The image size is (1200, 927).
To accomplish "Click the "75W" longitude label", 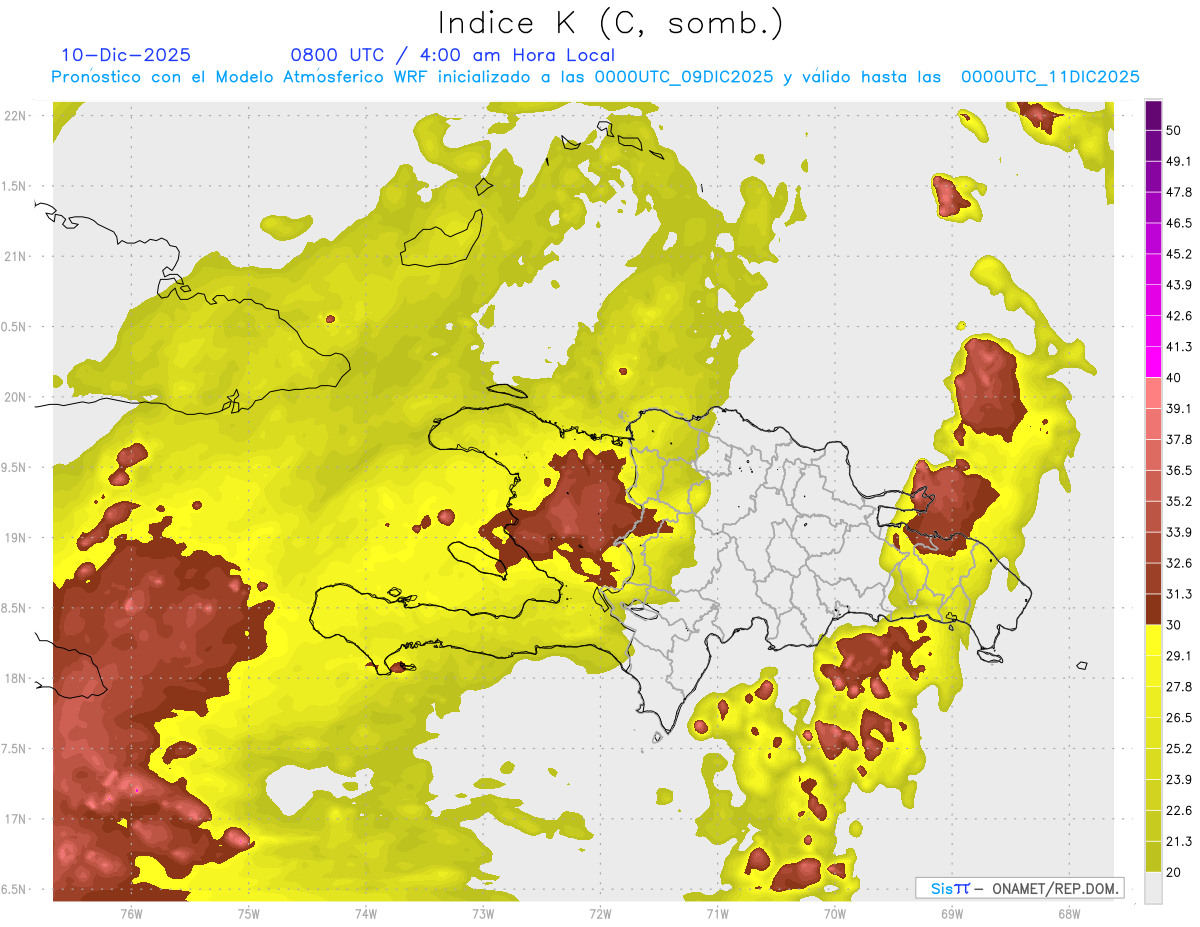I will [x=249, y=913].
